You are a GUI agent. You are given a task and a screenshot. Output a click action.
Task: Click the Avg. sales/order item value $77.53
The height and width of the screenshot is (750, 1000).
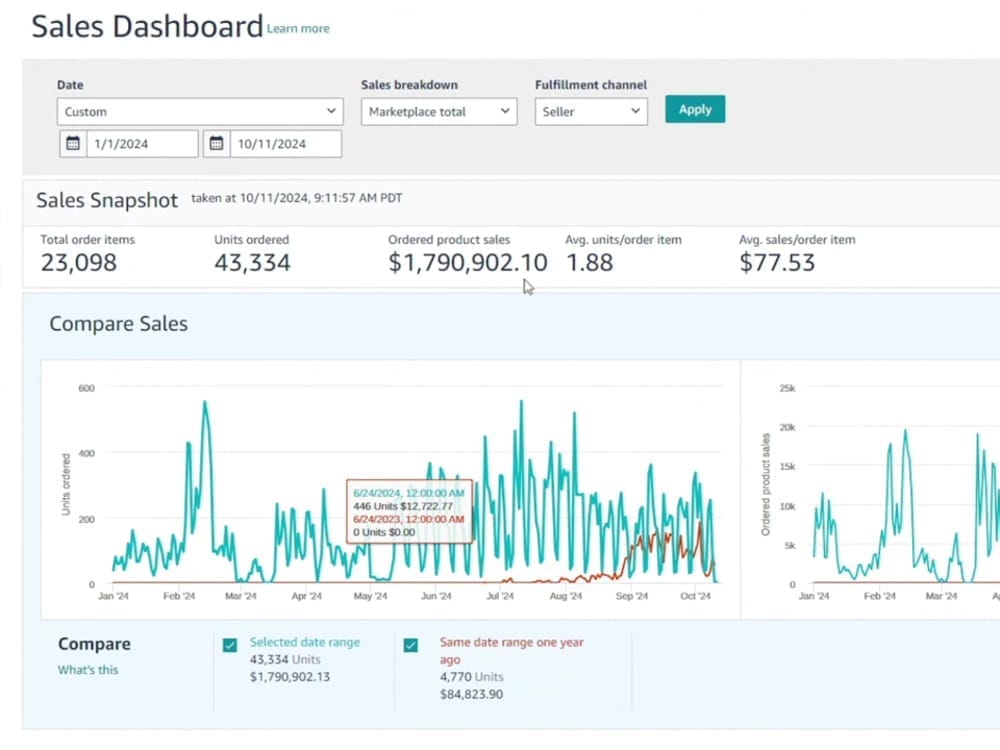(777, 263)
